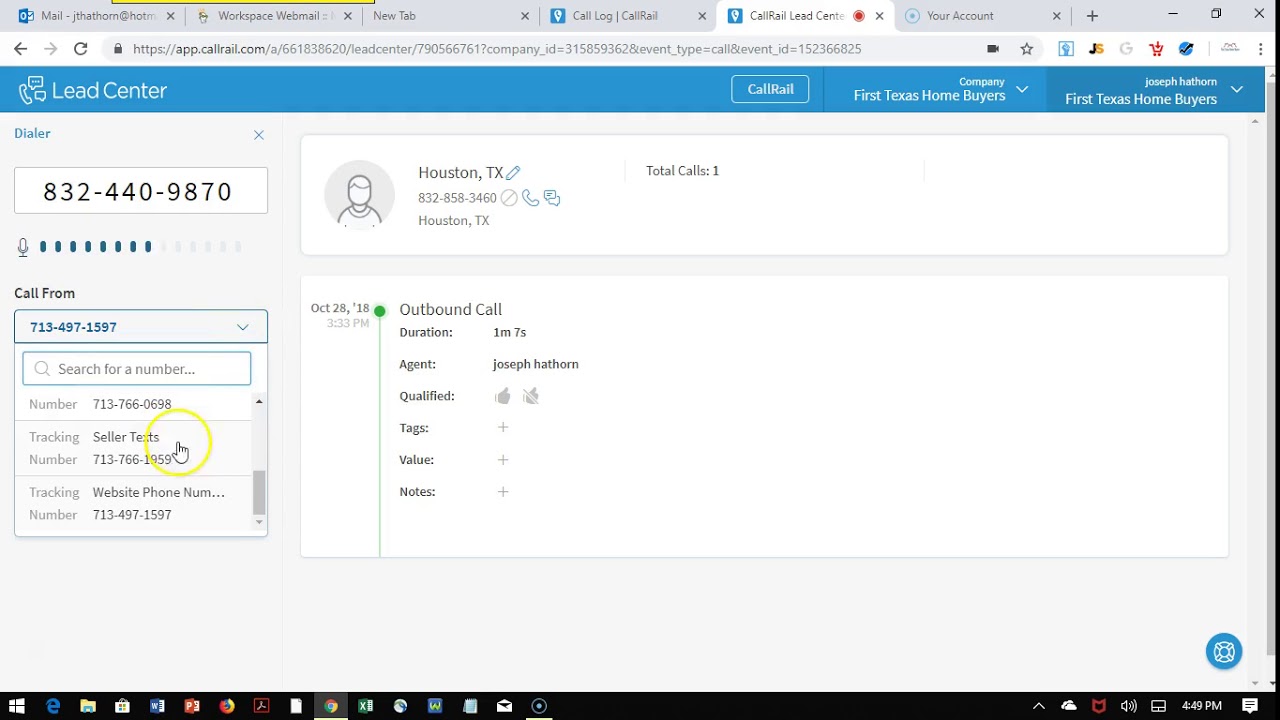The height and width of the screenshot is (720, 1280).
Task: Open the JS browser extension
Action: tap(1096, 49)
